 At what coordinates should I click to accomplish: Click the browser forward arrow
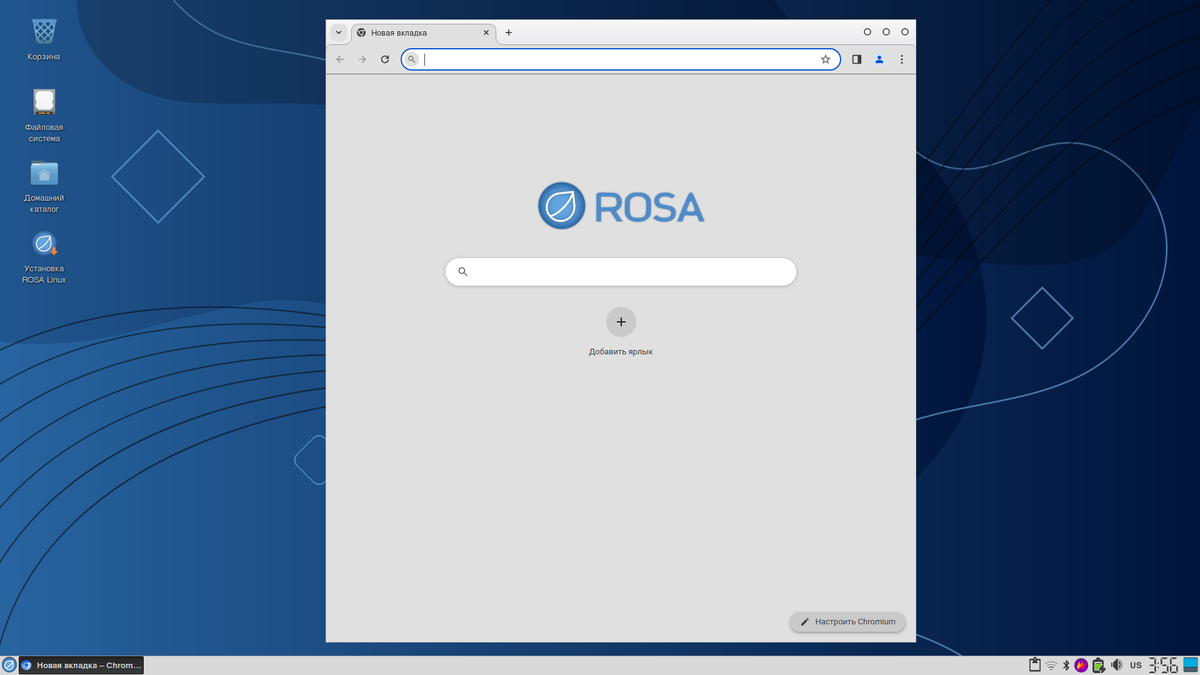[362, 60]
